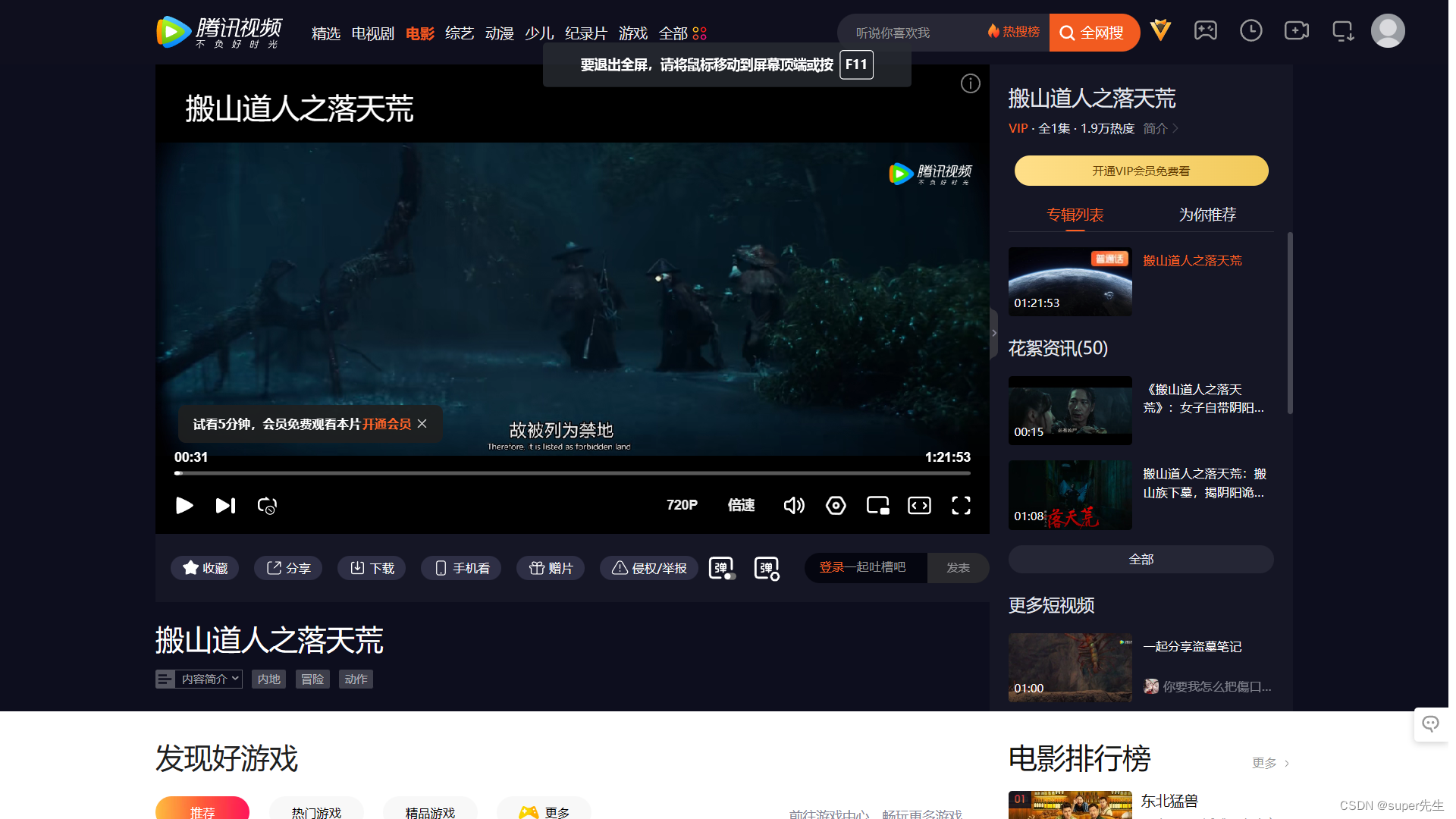Click the video progress bar

click(573, 473)
